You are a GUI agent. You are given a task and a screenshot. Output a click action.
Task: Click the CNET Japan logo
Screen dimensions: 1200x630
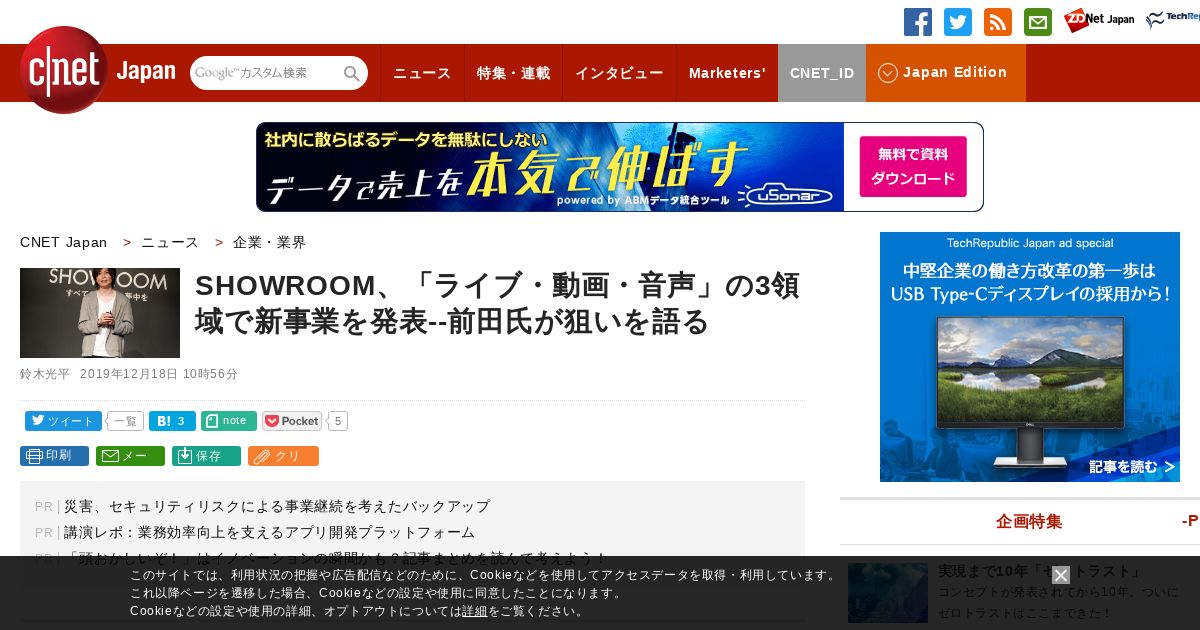(97, 71)
